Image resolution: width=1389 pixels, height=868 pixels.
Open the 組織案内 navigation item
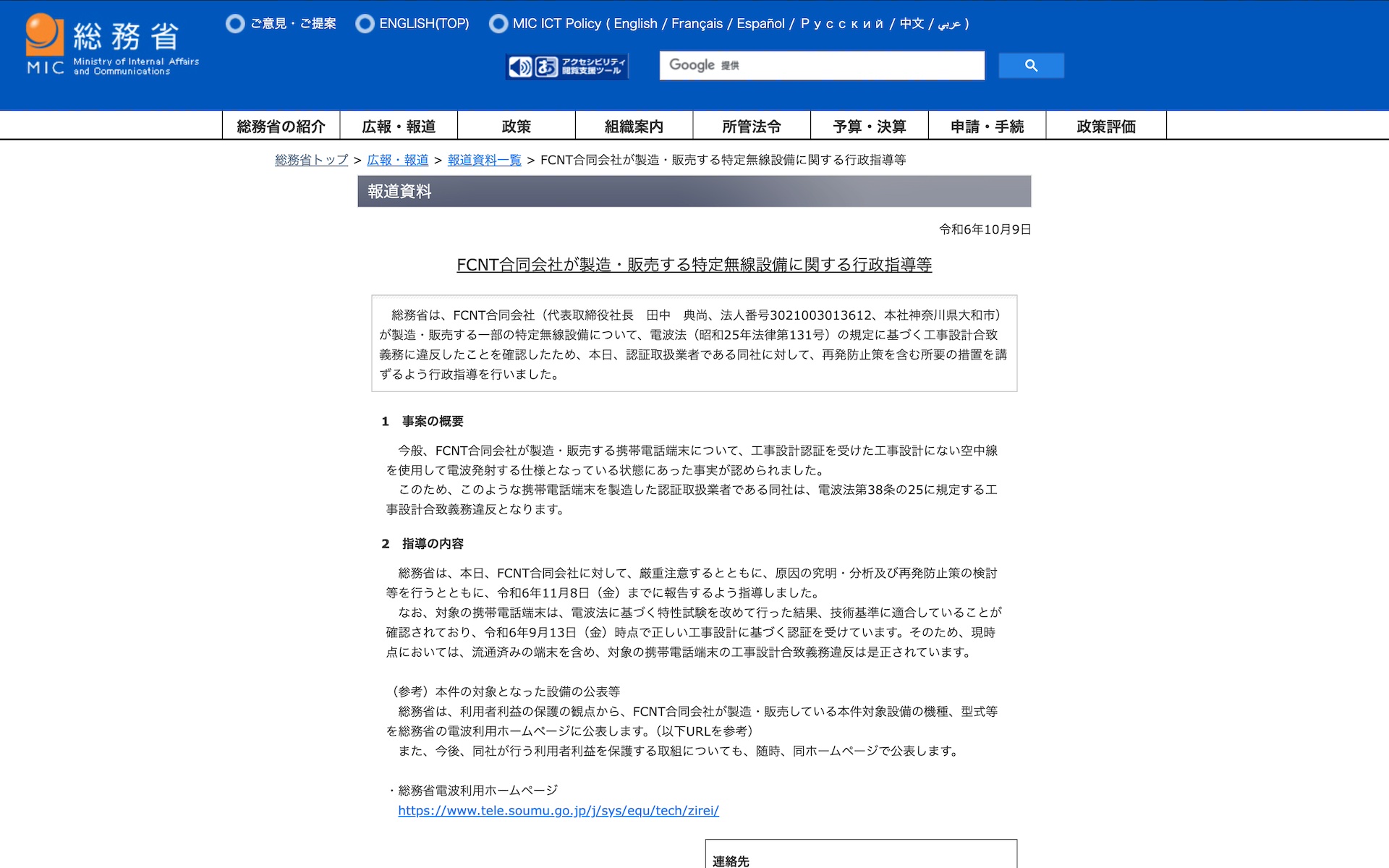point(634,127)
